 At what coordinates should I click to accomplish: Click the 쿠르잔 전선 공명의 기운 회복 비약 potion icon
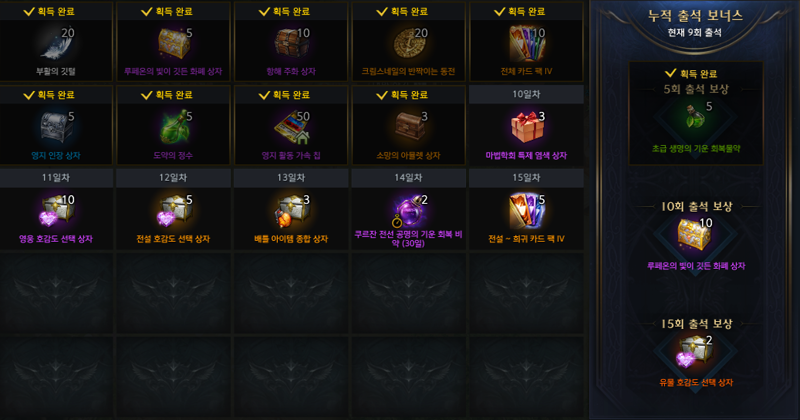(x=410, y=210)
